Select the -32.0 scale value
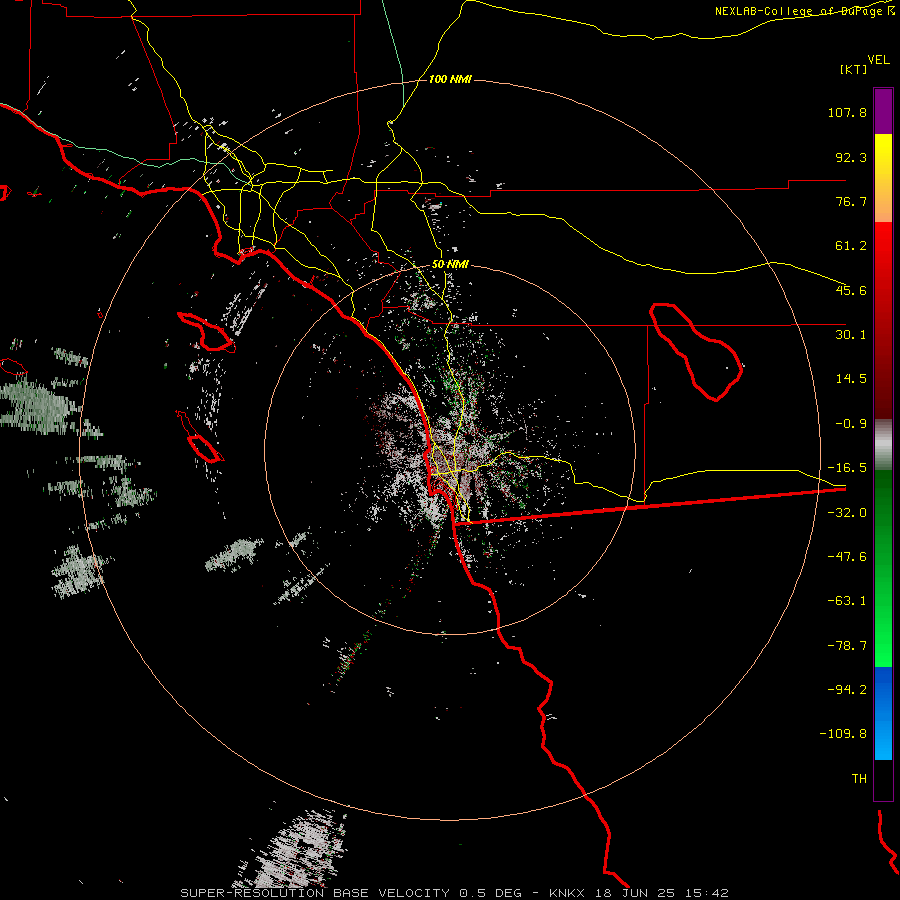This screenshot has width=900, height=900. click(847, 513)
